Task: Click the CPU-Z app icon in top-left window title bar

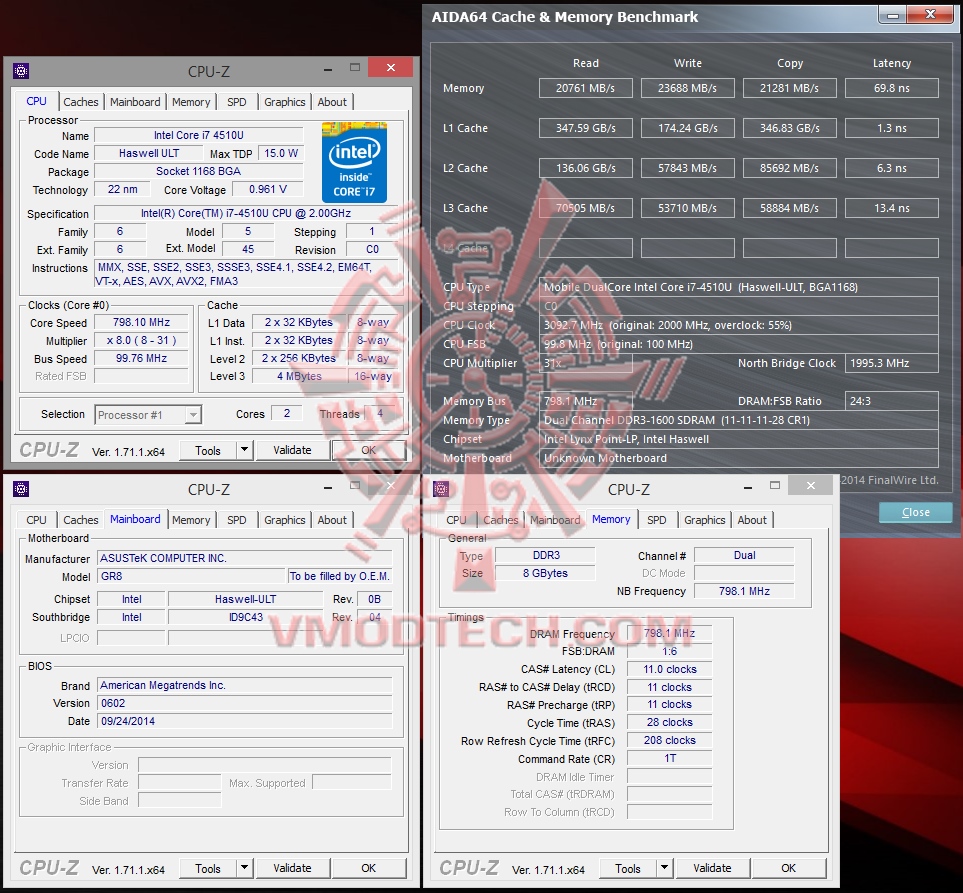Action: click(21, 71)
